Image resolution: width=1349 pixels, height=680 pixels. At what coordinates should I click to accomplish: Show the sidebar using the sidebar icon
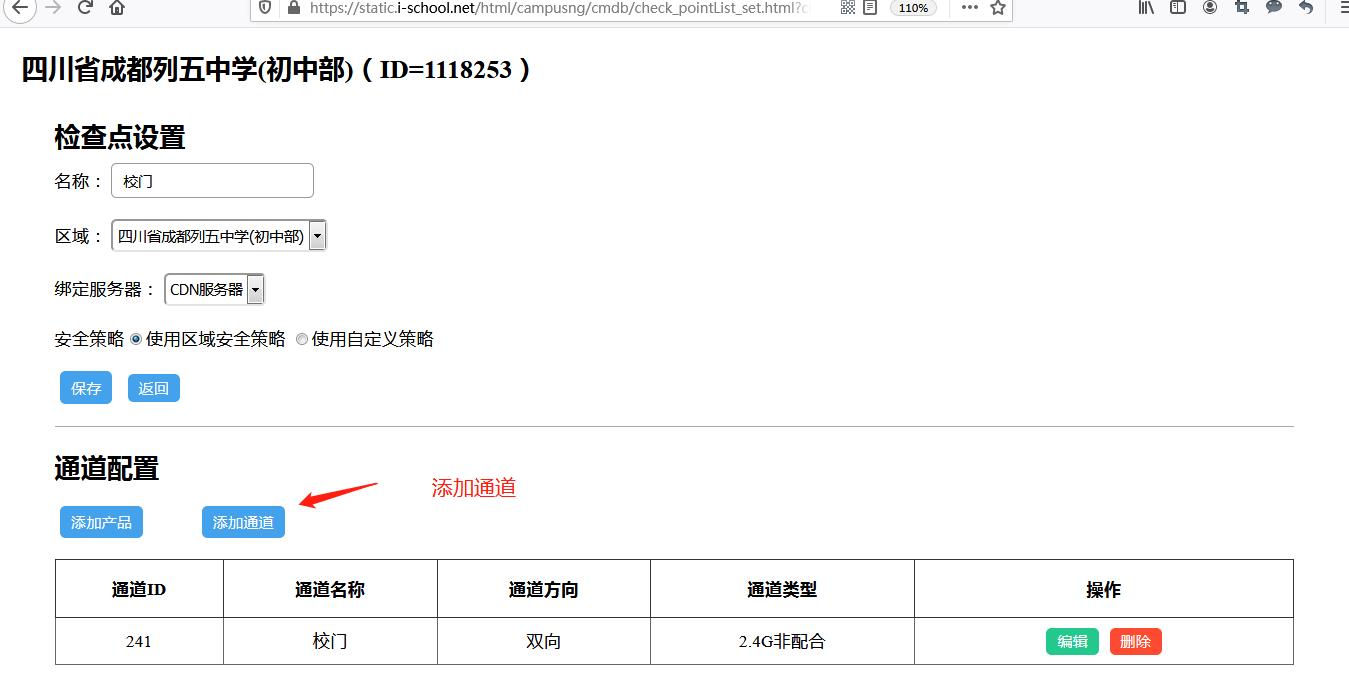[1178, 8]
